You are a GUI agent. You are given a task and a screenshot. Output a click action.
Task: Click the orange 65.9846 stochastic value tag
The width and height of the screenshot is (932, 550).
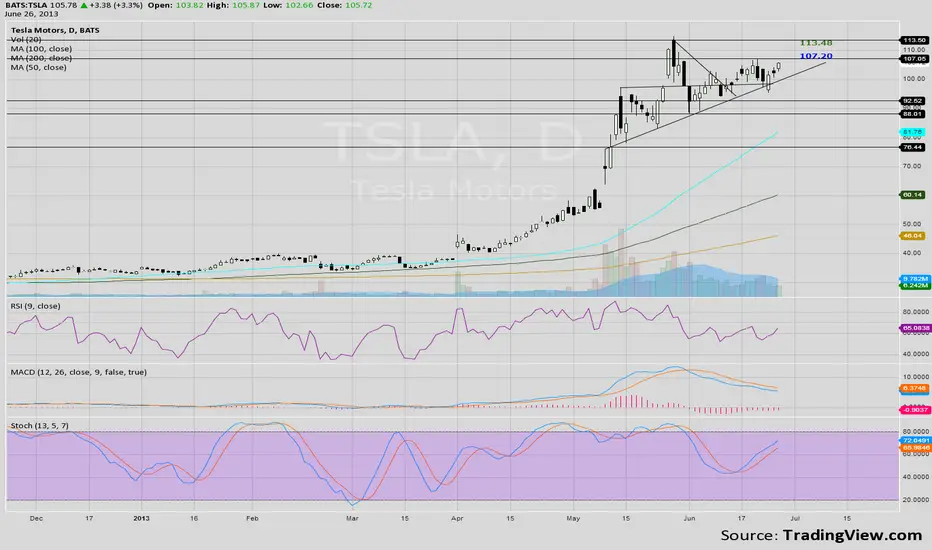(915, 448)
